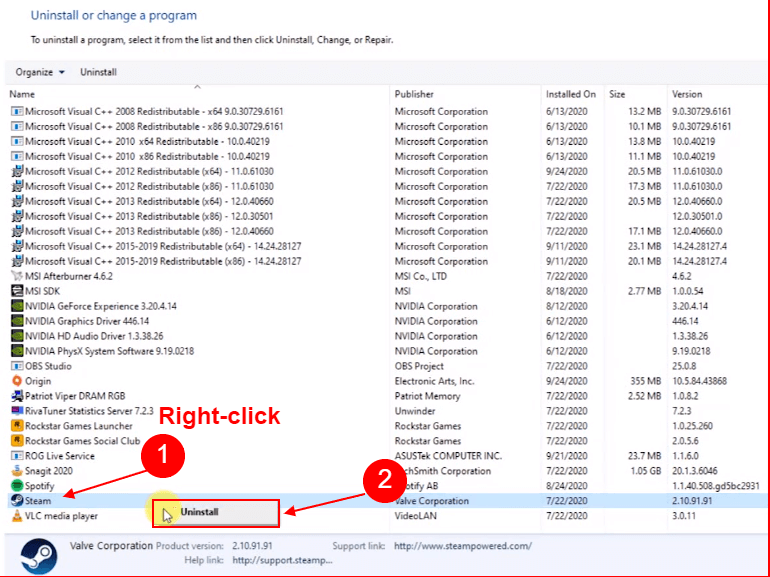Select VLC media player cone icon
Screen dimensions: 770x577
pos(17,516)
